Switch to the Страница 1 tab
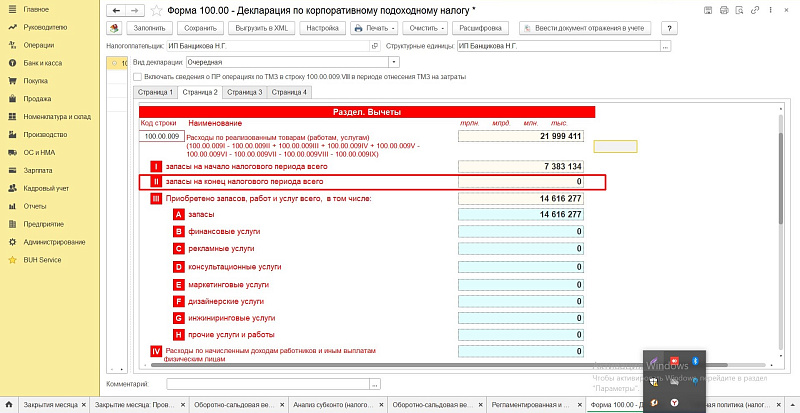 (x=155, y=92)
